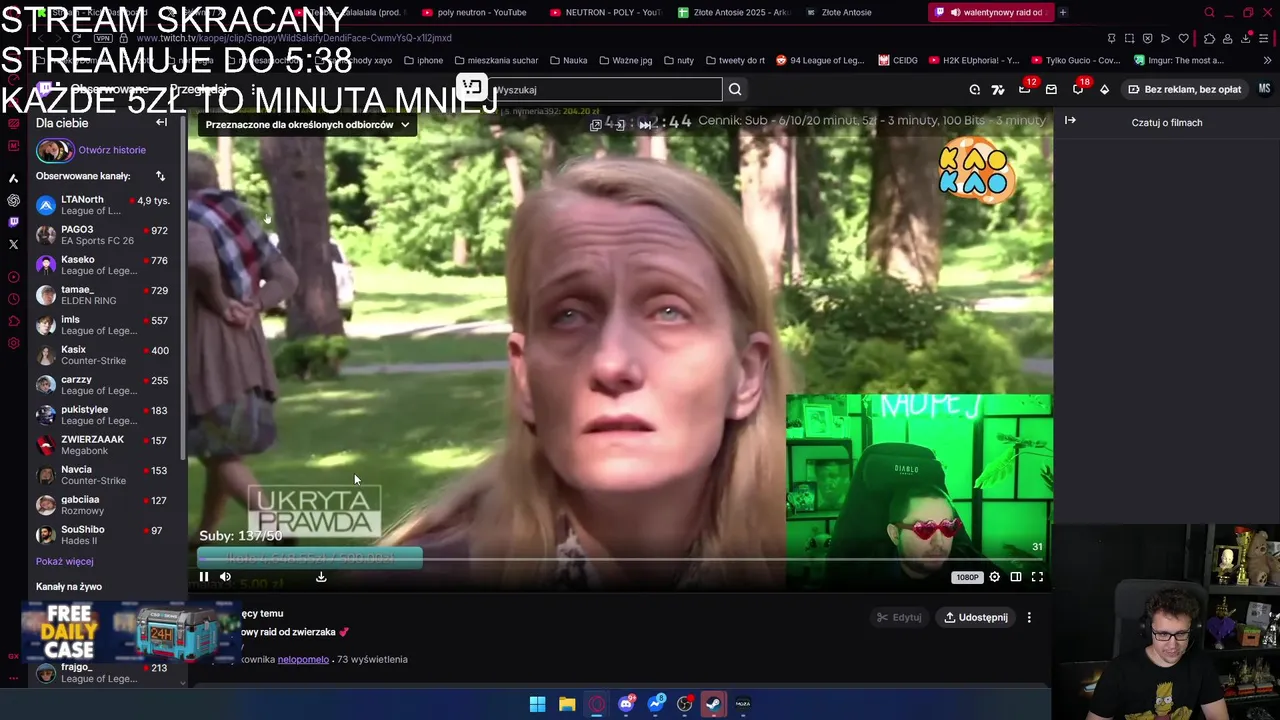This screenshot has height=720, width=1280.
Task: Open ZWIERZAAAK Megabonk stream
Action: click(103, 445)
